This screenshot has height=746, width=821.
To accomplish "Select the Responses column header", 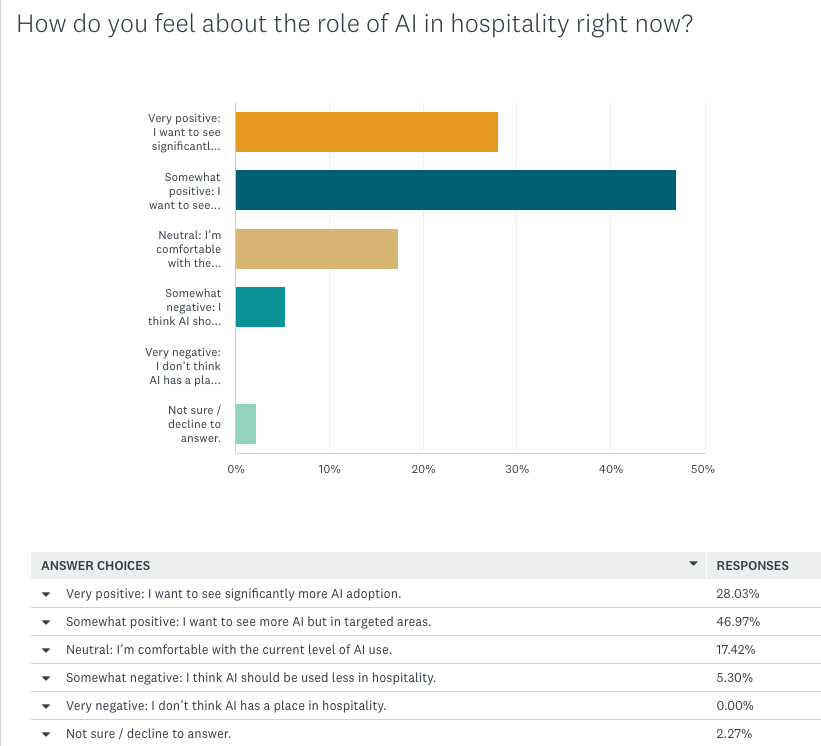I will point(752,565).
